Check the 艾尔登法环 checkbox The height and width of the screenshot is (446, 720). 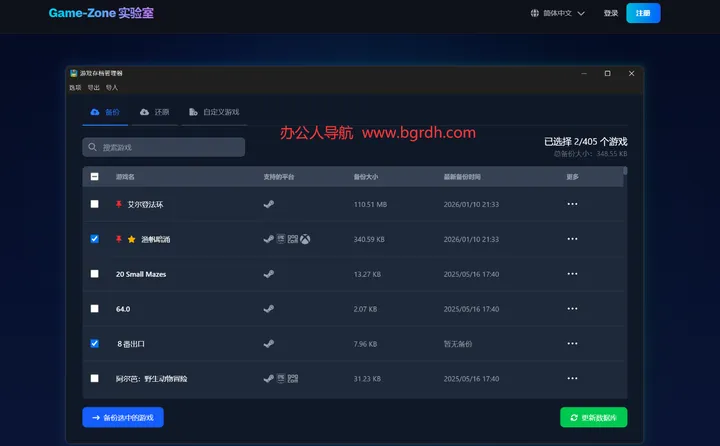[x=95, y=204]
